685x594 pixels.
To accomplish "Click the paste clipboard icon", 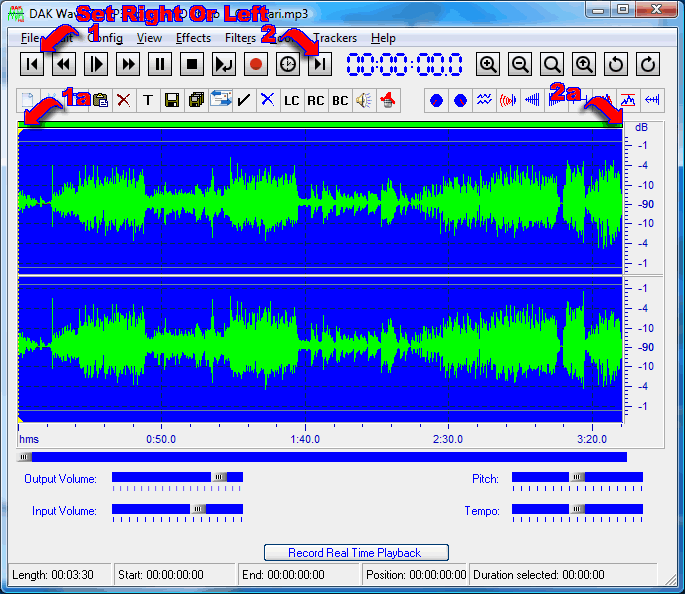I will 100,100.
